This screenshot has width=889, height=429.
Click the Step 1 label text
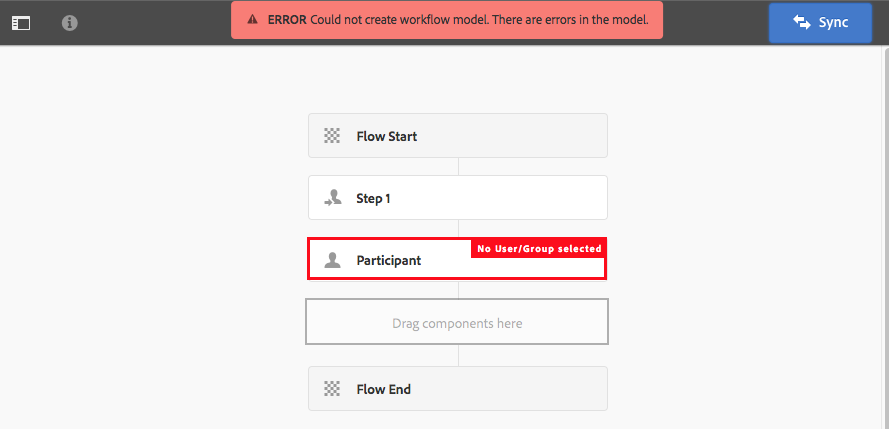point(373,198)
